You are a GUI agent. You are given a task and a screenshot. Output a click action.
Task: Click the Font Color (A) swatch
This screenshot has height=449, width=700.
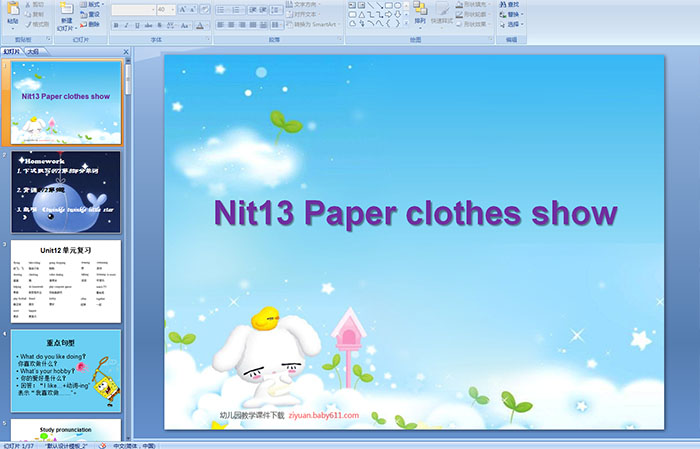(x=200, y=26)
